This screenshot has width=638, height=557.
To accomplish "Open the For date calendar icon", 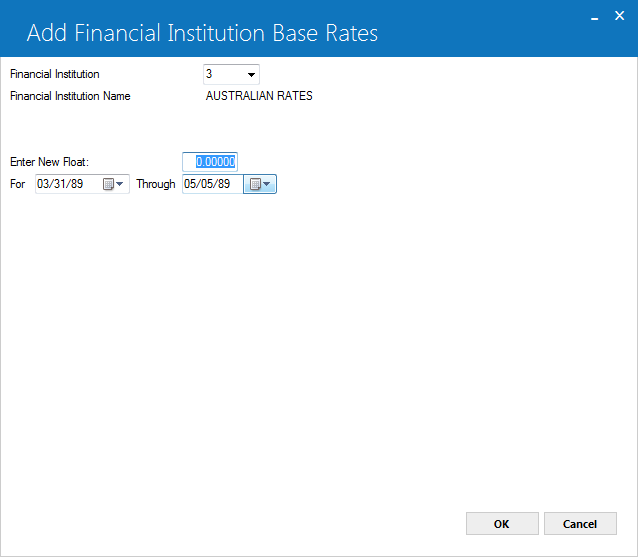I will point(108,184).
